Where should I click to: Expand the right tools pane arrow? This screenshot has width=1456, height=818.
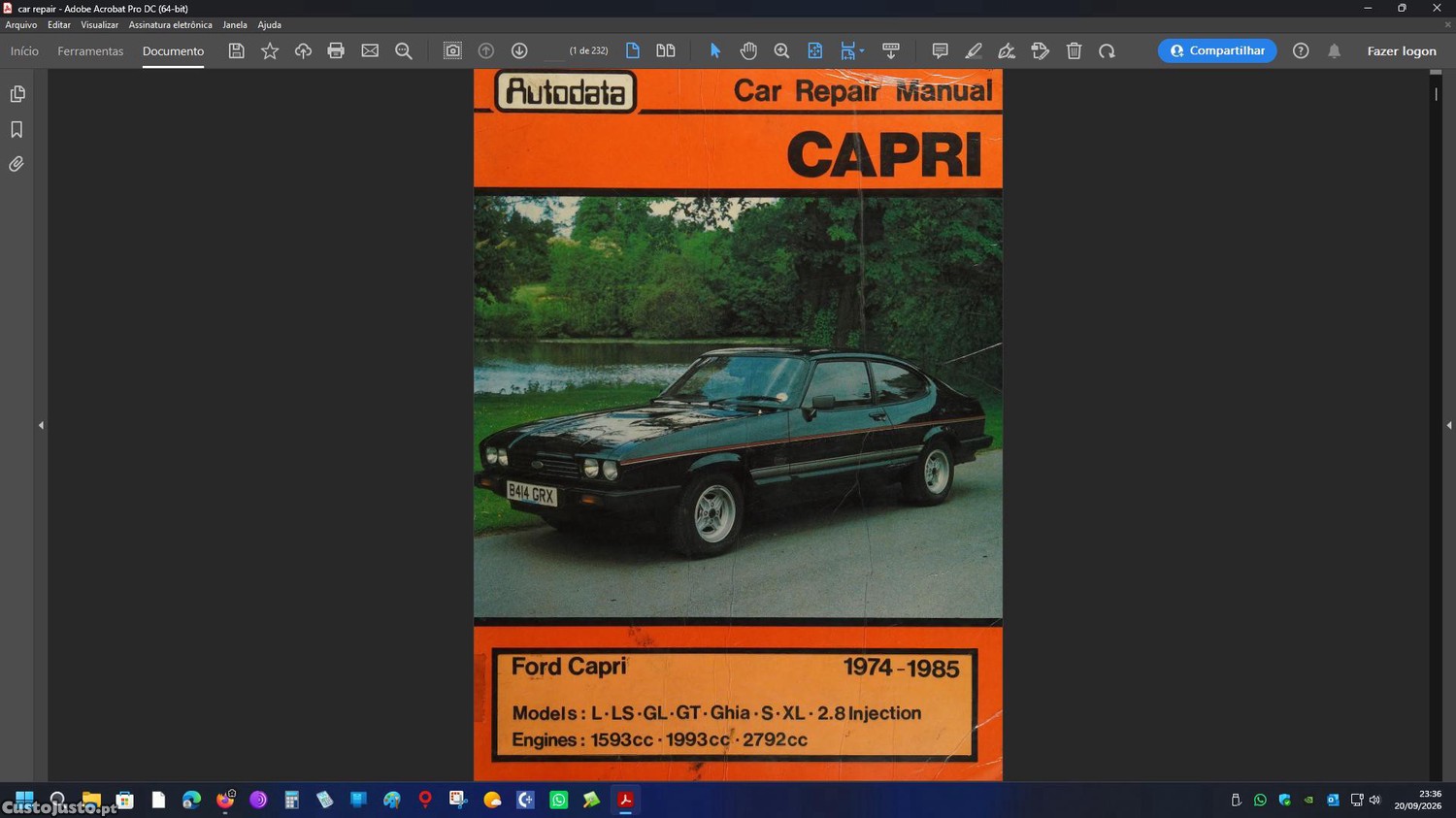pyautogui.click(x=1449, y=425)
